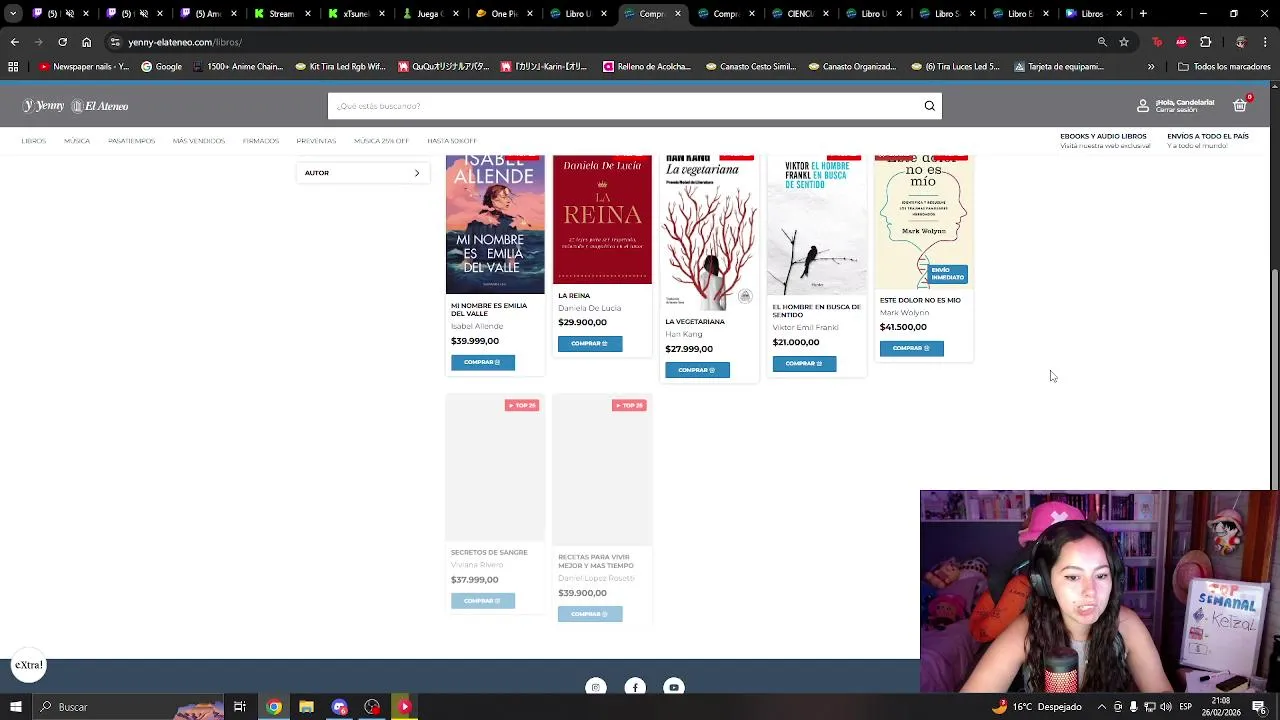Click the browser address bar URL
This screenshot has width=1280, height=720.
[x=185, y=42]
